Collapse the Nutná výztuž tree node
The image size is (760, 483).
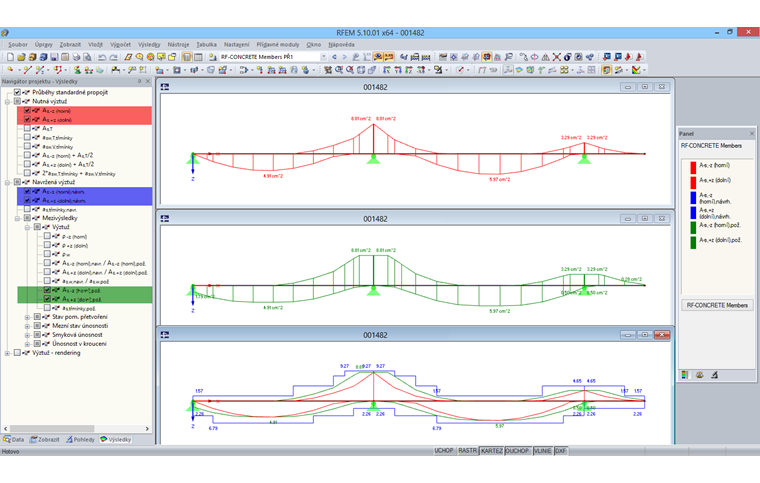point(7,102)
